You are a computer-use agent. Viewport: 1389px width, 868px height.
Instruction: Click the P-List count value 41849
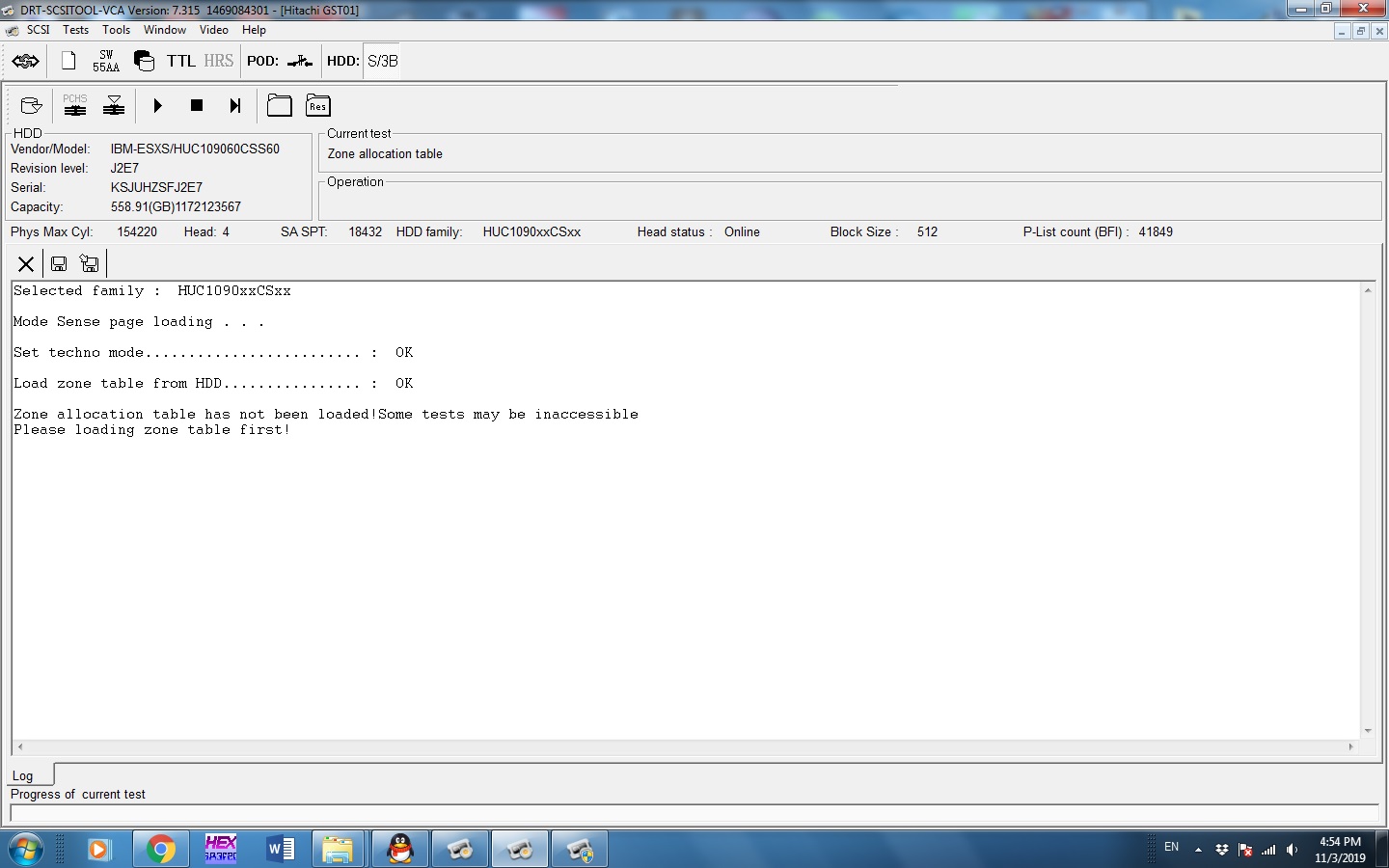click(x=1156, y=231)
